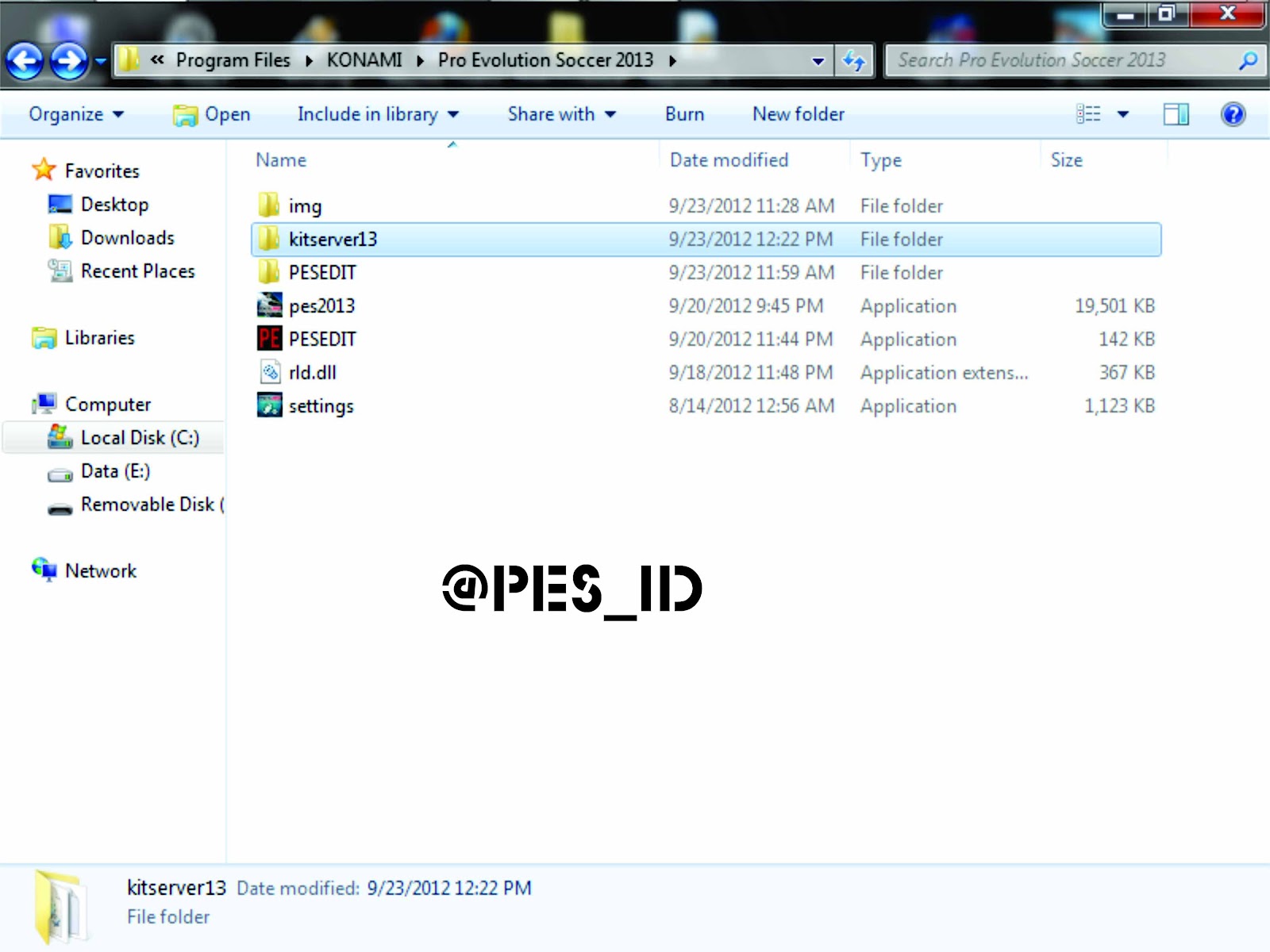
Task: Select Data (E:) drive in navigation pane
Action: pyautogui.click(x=115, y=471)
